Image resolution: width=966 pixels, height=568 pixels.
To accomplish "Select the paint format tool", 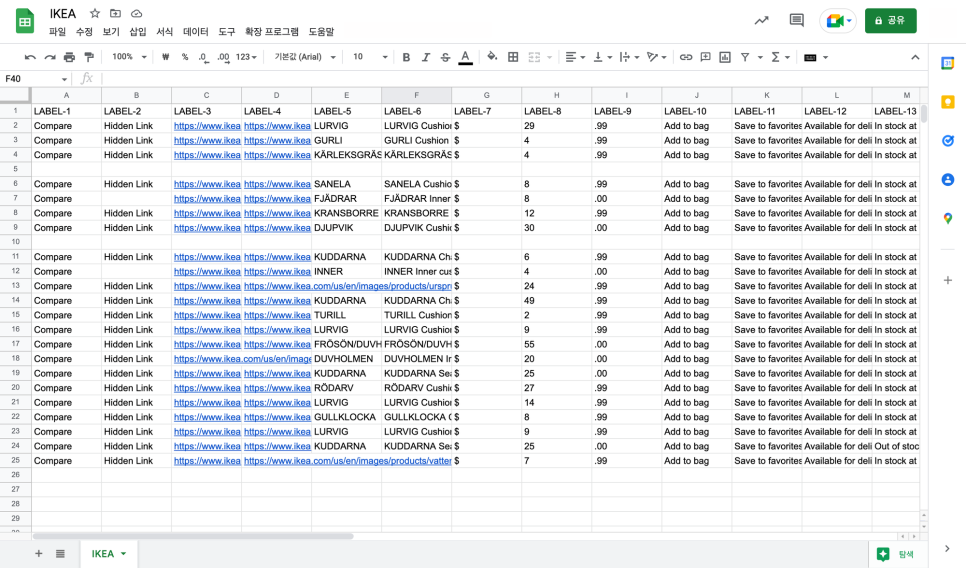I will click(x=89, y=57).
